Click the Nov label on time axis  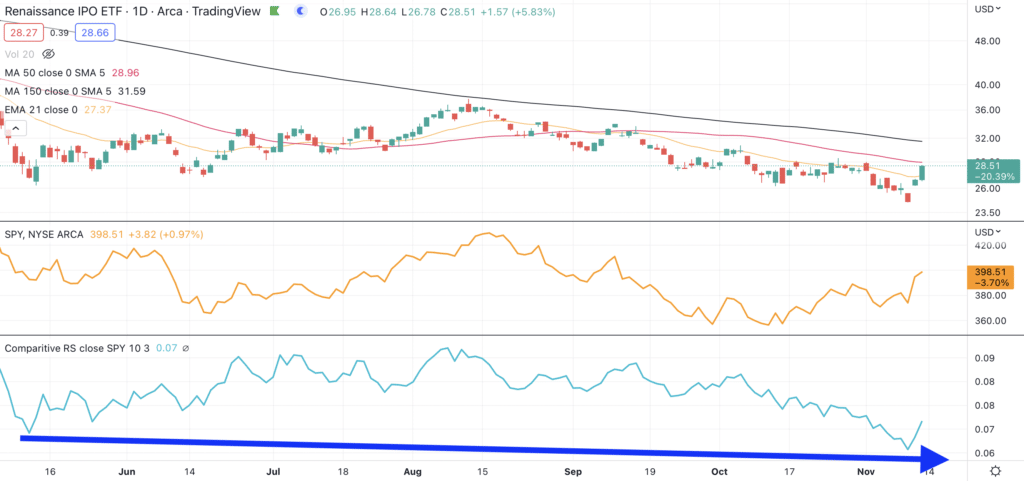[866, 471]
